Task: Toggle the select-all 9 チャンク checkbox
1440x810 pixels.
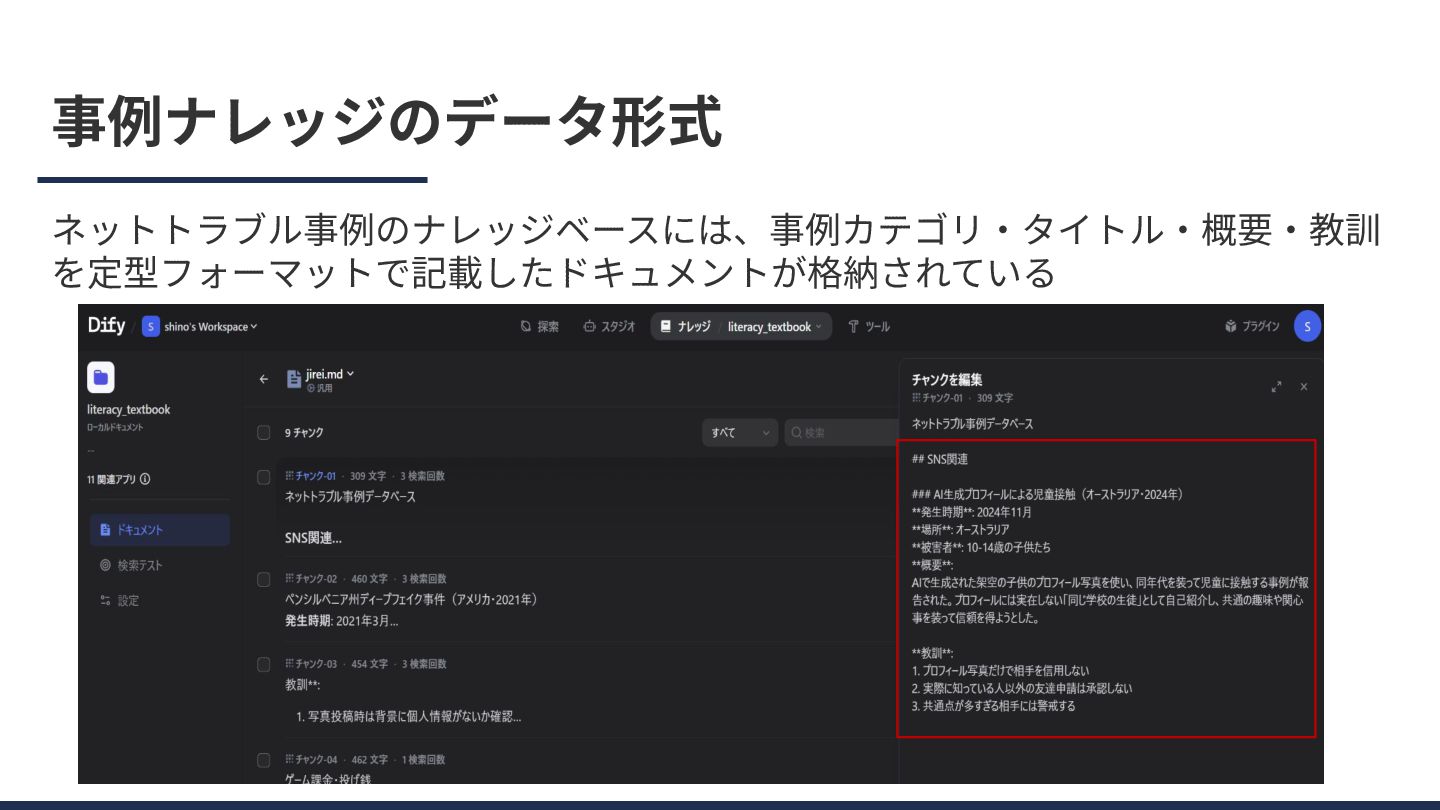Action: 264,433
